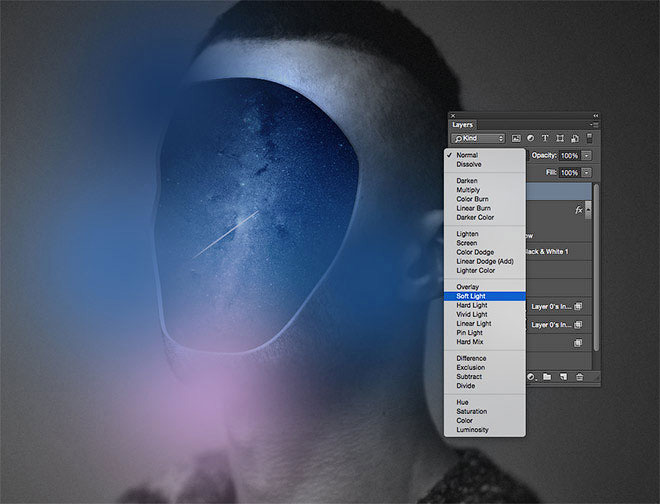The image size is (660, 504).
Task: Filter layers by smart object icon
Action: pos(575,138)
